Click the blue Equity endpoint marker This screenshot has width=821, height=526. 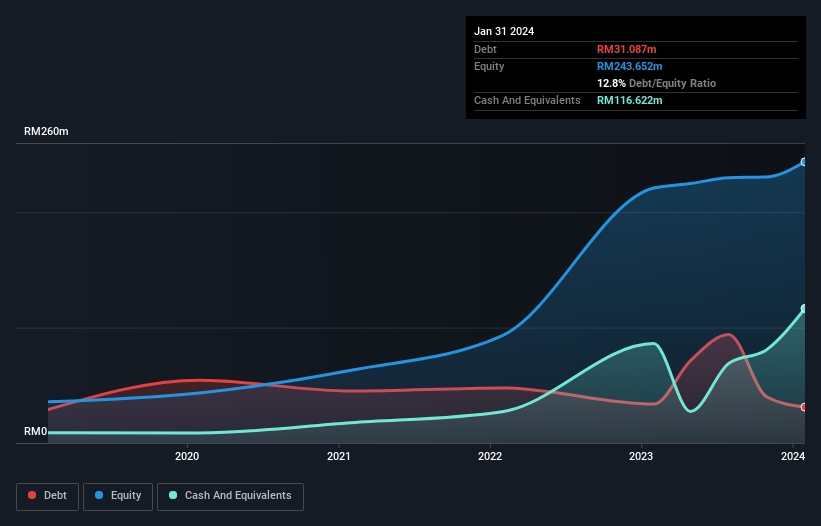(804, 162)
